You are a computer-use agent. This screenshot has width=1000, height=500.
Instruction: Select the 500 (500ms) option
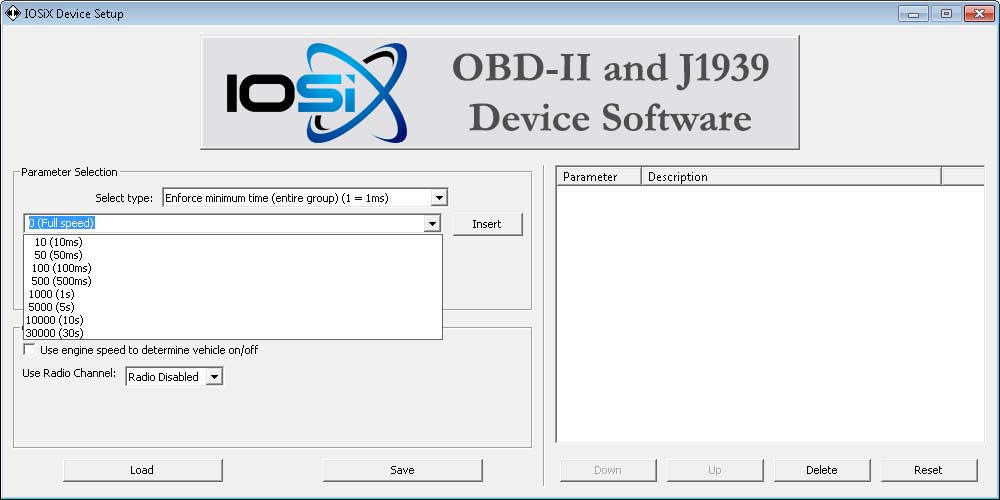click(x=233, y=281)
